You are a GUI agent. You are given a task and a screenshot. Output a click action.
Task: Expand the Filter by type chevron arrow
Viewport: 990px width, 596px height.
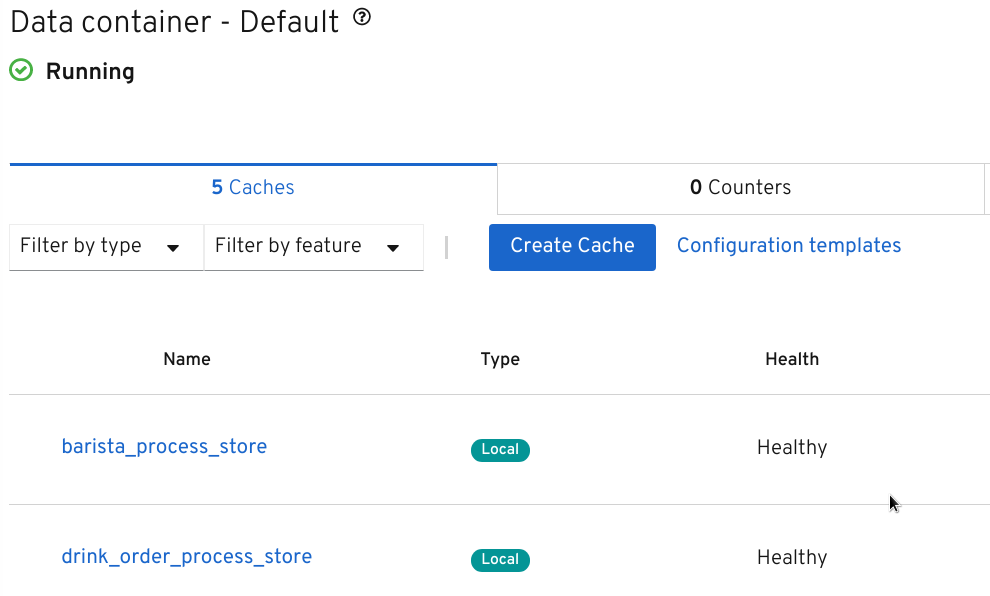coord(174,247)
